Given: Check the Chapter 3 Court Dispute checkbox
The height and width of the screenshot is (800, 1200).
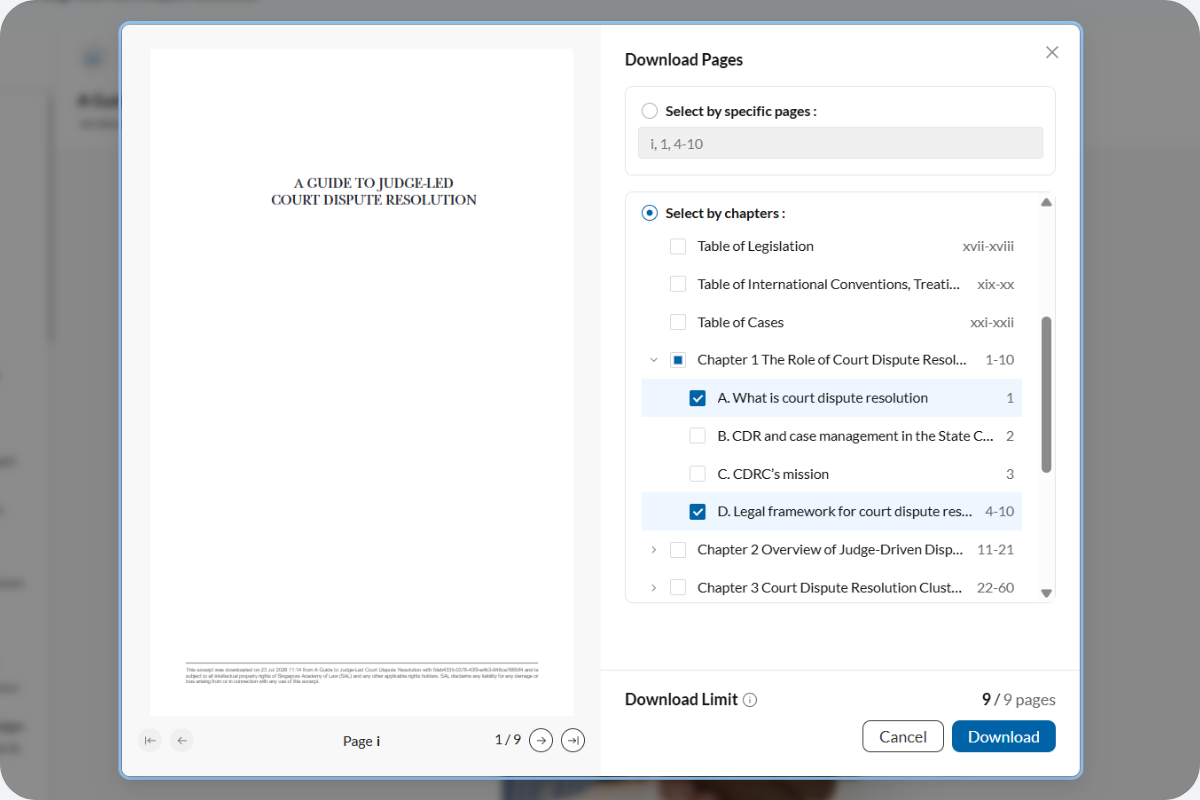Looking at the screenshot, I should (678, 588).
